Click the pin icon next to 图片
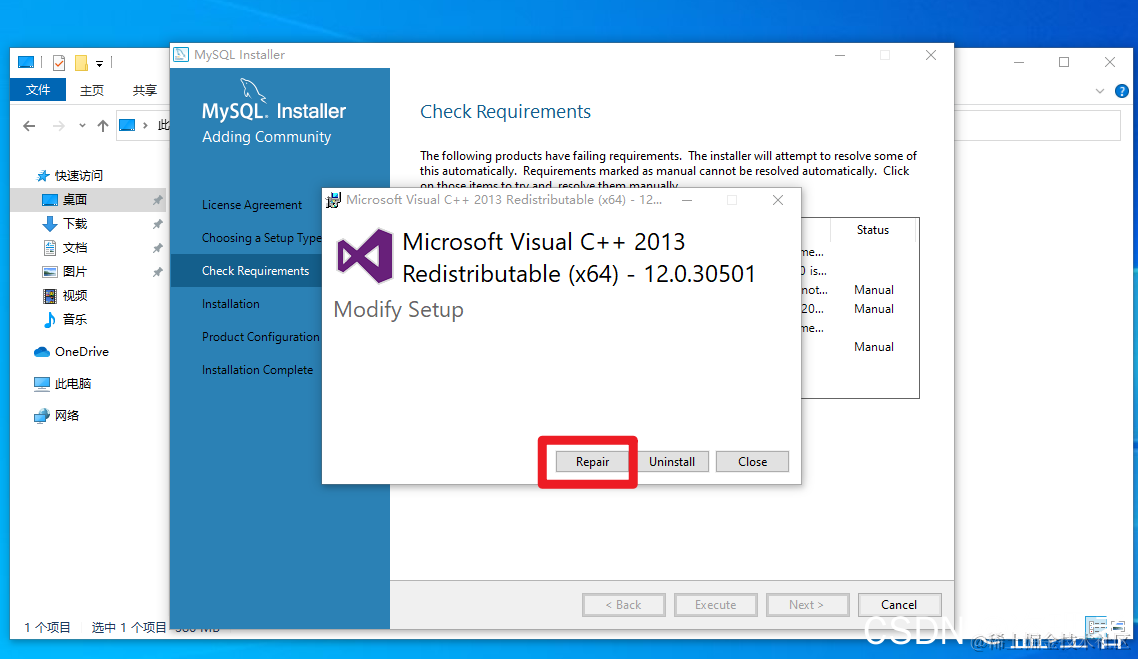Viewport: 1138px width, 659px height. tap(157, 272)
